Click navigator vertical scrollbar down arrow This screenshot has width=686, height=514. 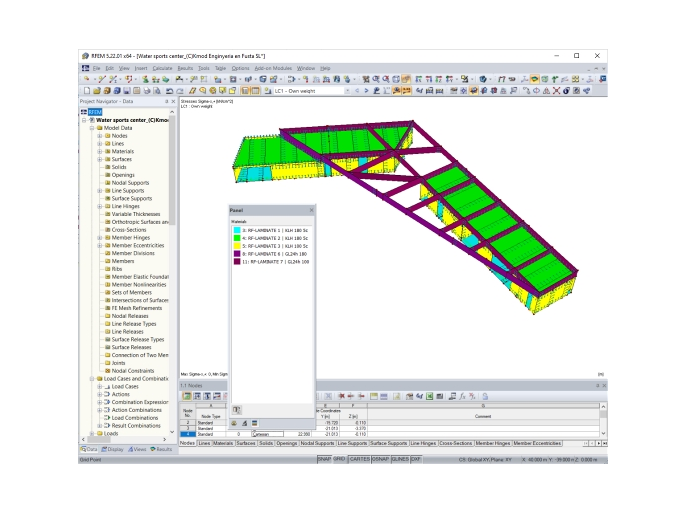pos(172,432)
